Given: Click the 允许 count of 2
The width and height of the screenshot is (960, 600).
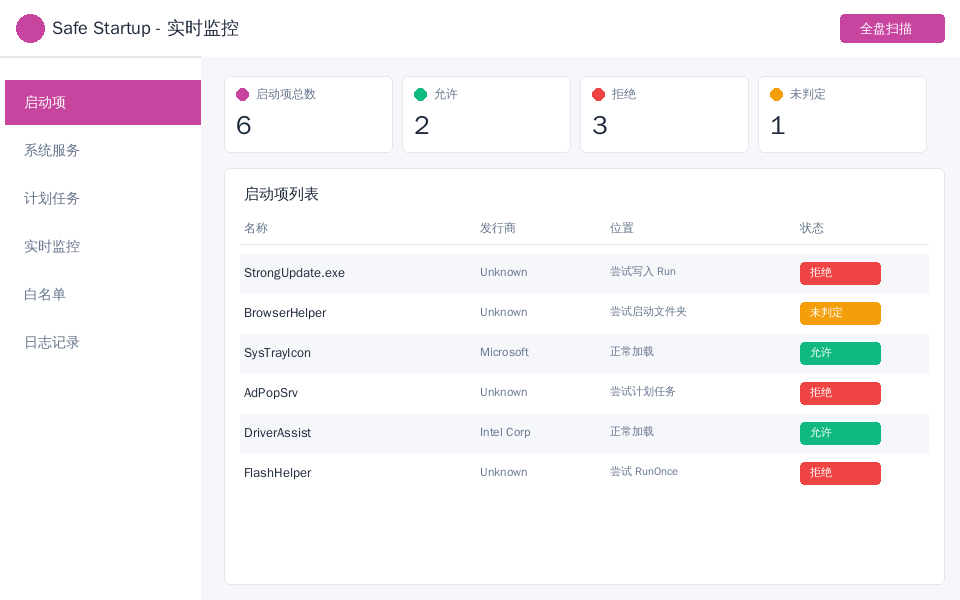Looking at the screenshot, I should pyautogui.click(x=422, y=126).
